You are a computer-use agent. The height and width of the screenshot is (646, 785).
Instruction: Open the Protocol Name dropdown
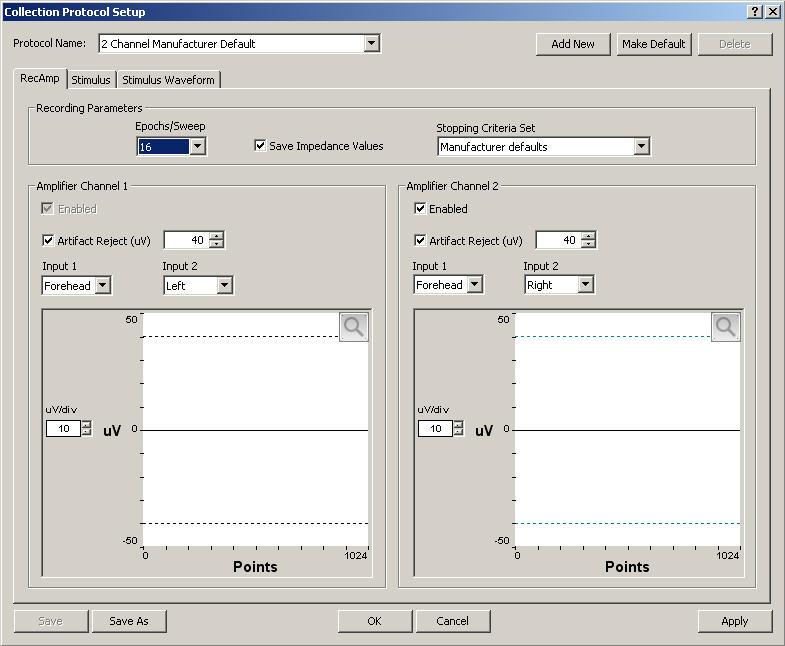click(x=371, y=44)
